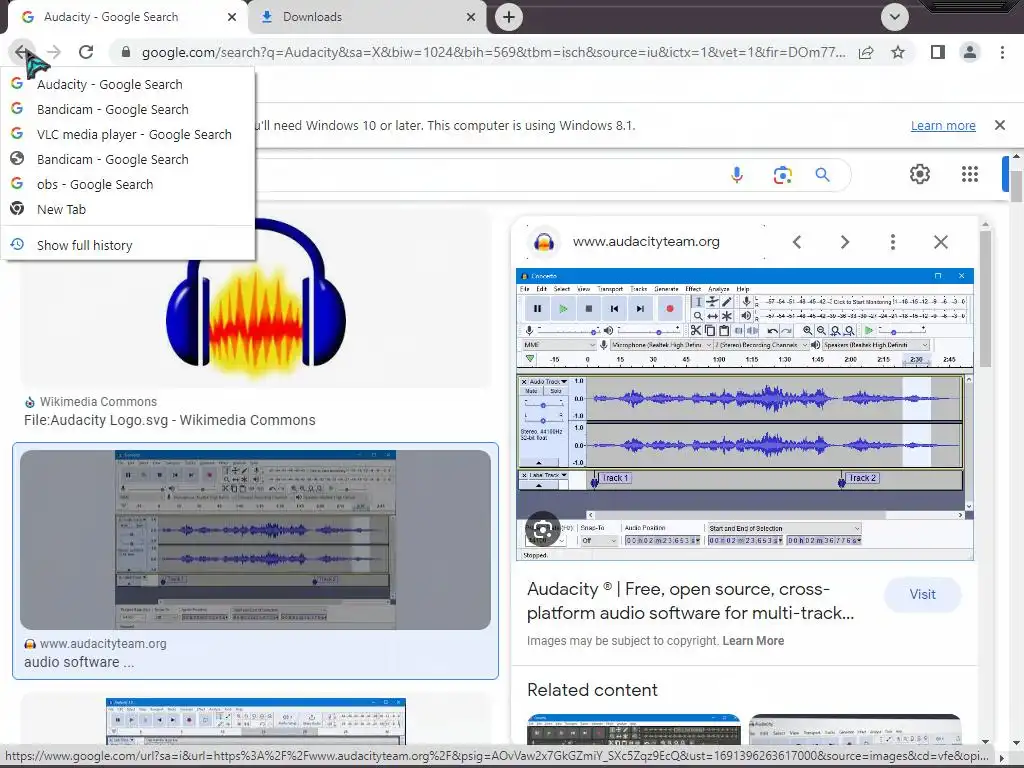This screenshot has width=1024, height=768.
Task: Click the address bar URL
Action: [x=493, y=52]
